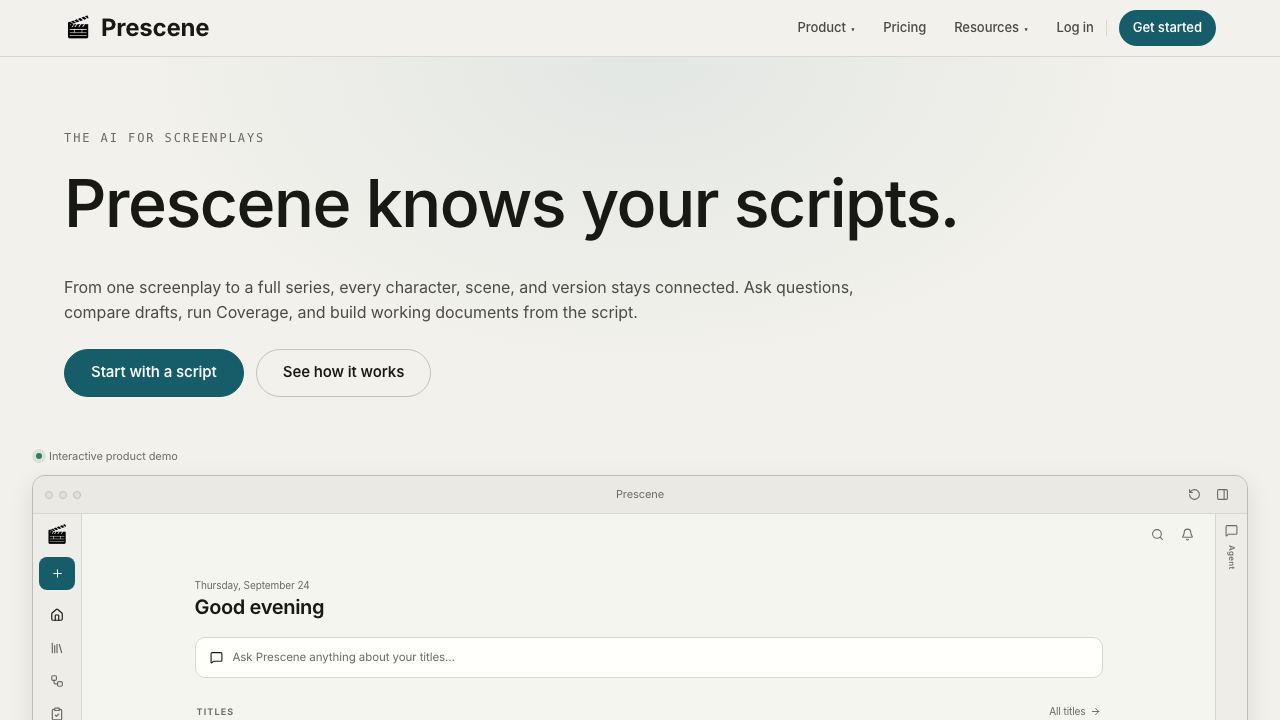Click the Log in link
The height and width of the screenshot is (720, 1280).
click(1075, 28)
